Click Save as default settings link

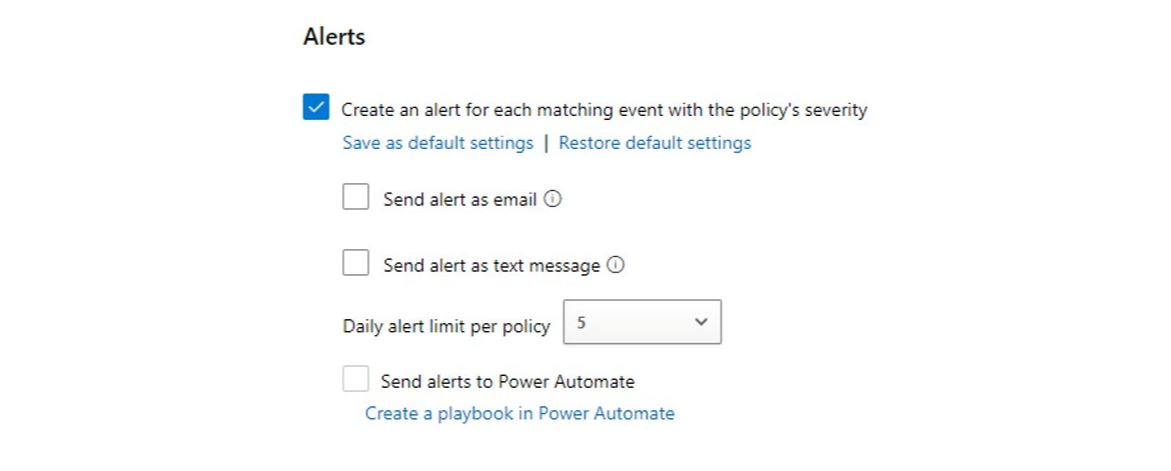click(x=438, y=143)
